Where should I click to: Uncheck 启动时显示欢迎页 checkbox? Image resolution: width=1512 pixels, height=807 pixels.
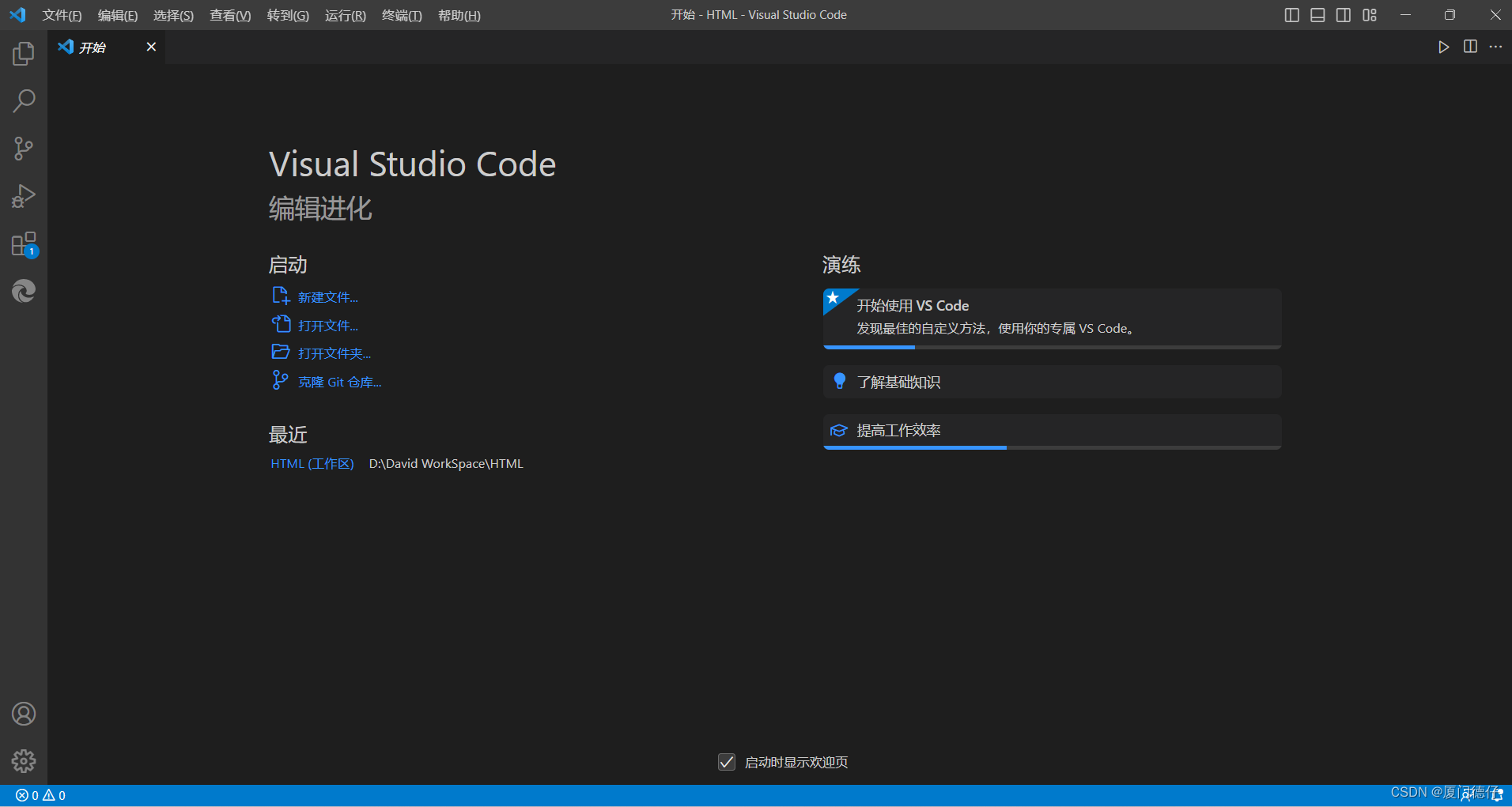pos(727,762)
